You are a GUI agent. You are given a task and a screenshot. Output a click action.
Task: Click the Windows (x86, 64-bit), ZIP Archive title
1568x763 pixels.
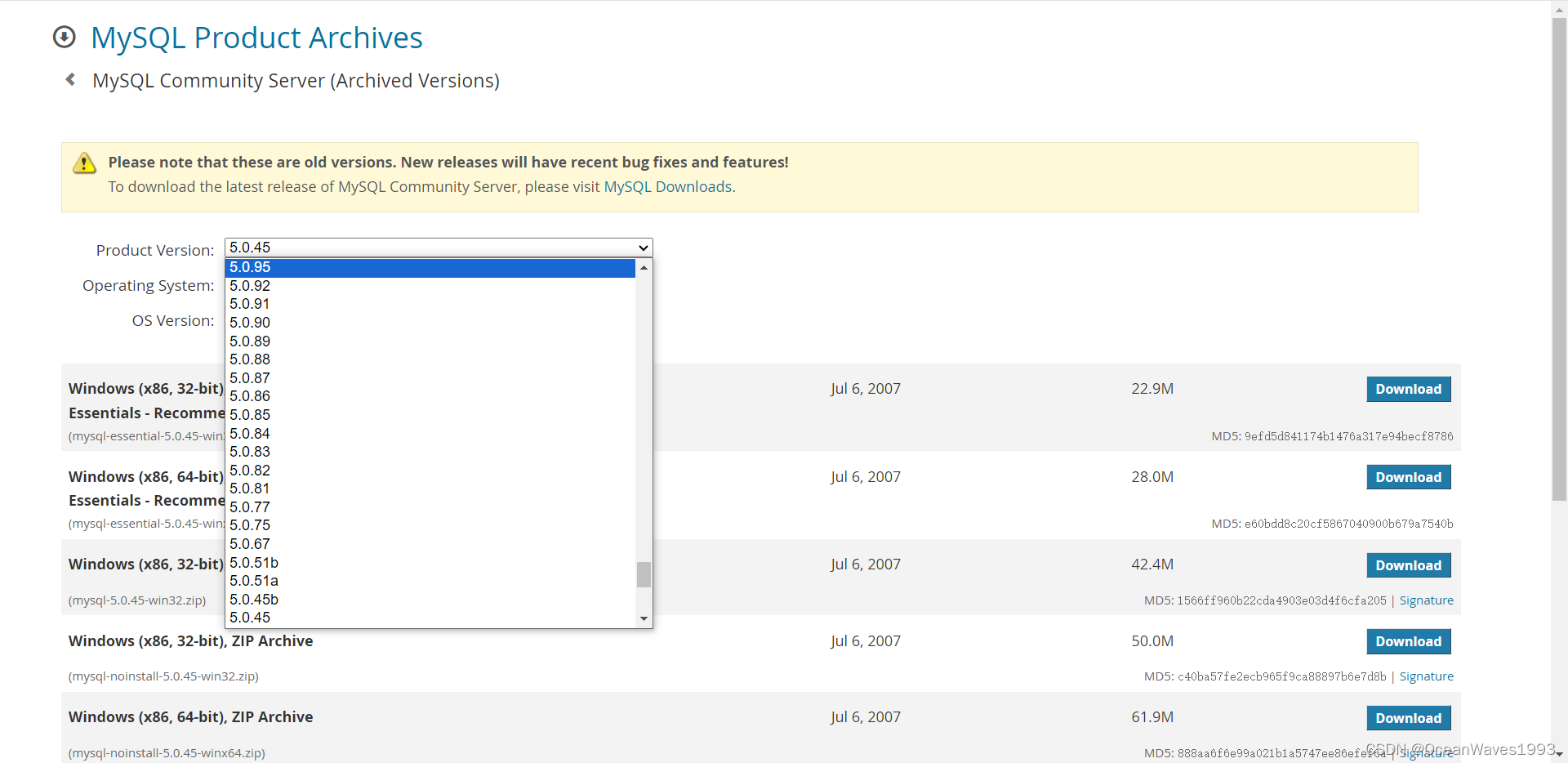[190, 717]
